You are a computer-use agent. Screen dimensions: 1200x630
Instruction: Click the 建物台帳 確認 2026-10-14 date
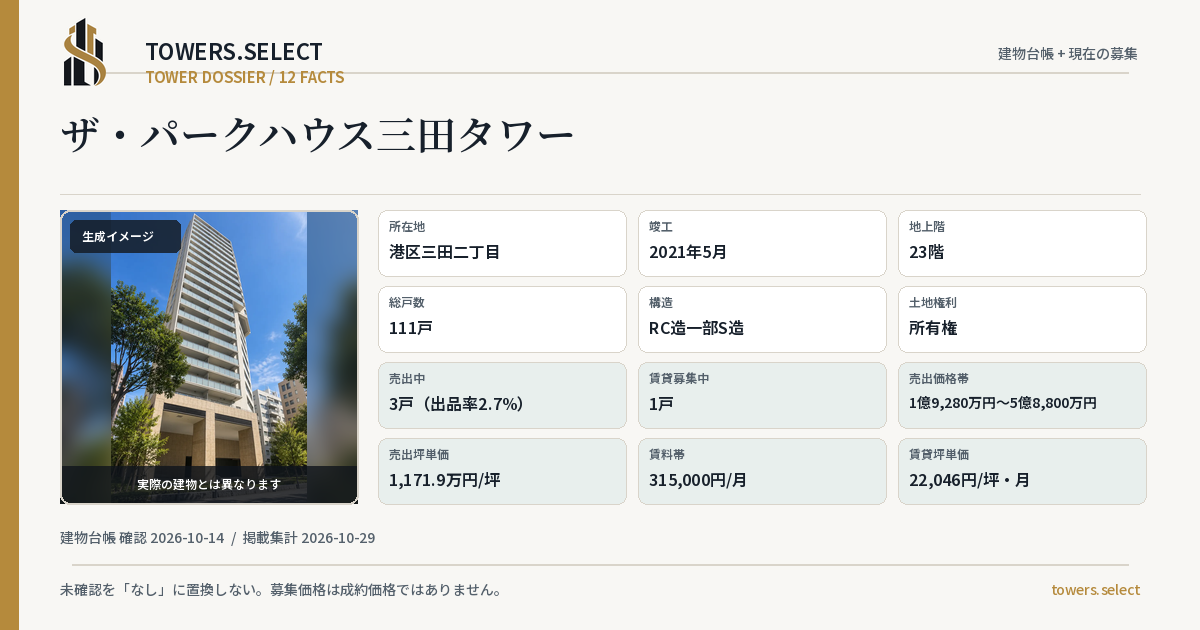pyautogui.click(x=142, y=538)
